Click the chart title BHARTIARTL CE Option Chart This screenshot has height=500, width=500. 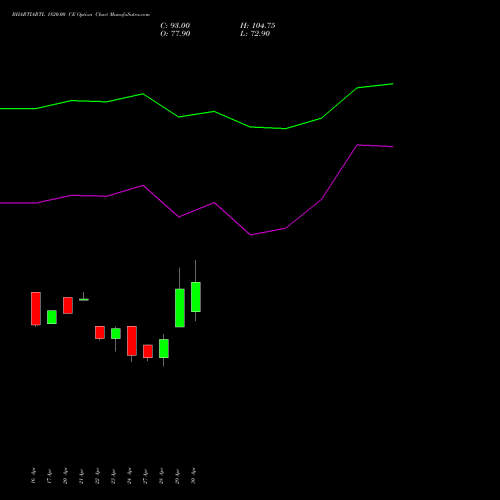point(81,15)
